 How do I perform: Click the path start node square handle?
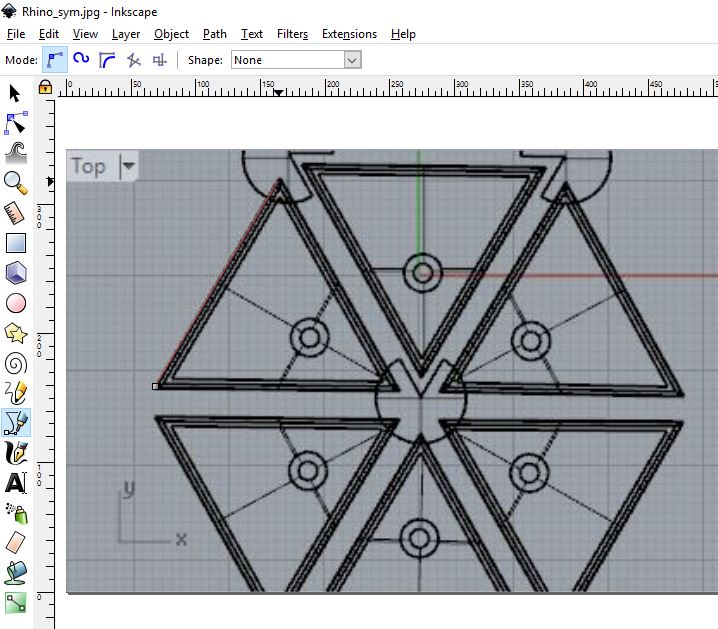155,386
